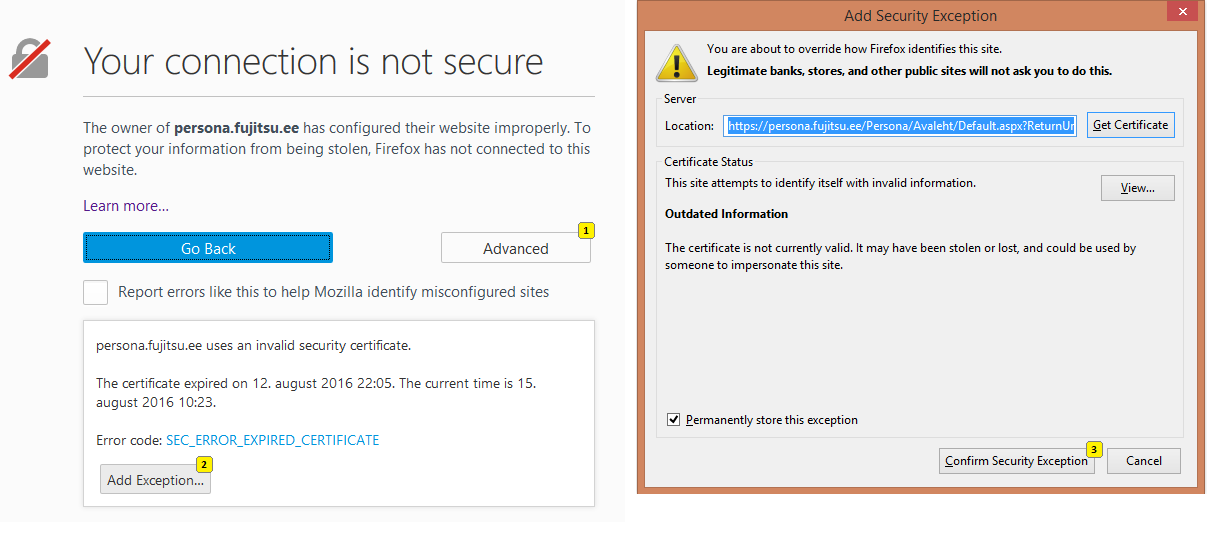Click yellow annotation badge number 3
Screen dimensions: 1208x542
(1094, 449)
